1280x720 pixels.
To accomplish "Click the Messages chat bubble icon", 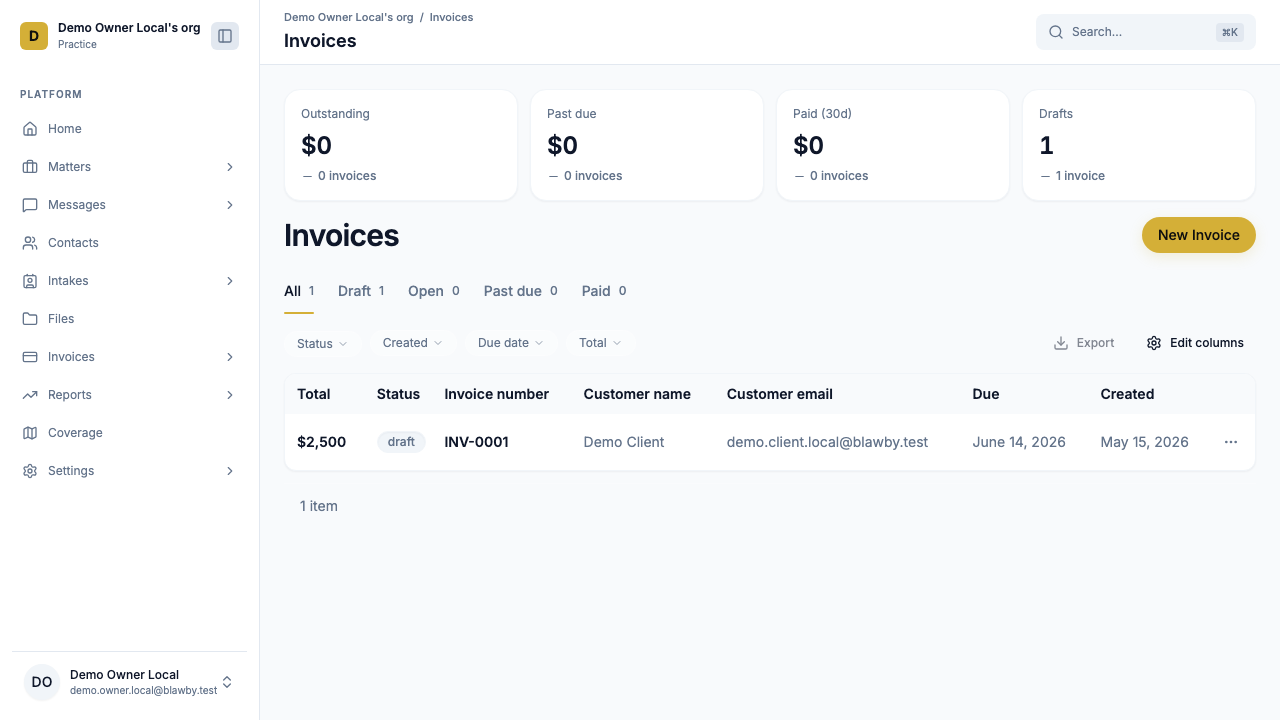I will (x=30, y=205).
